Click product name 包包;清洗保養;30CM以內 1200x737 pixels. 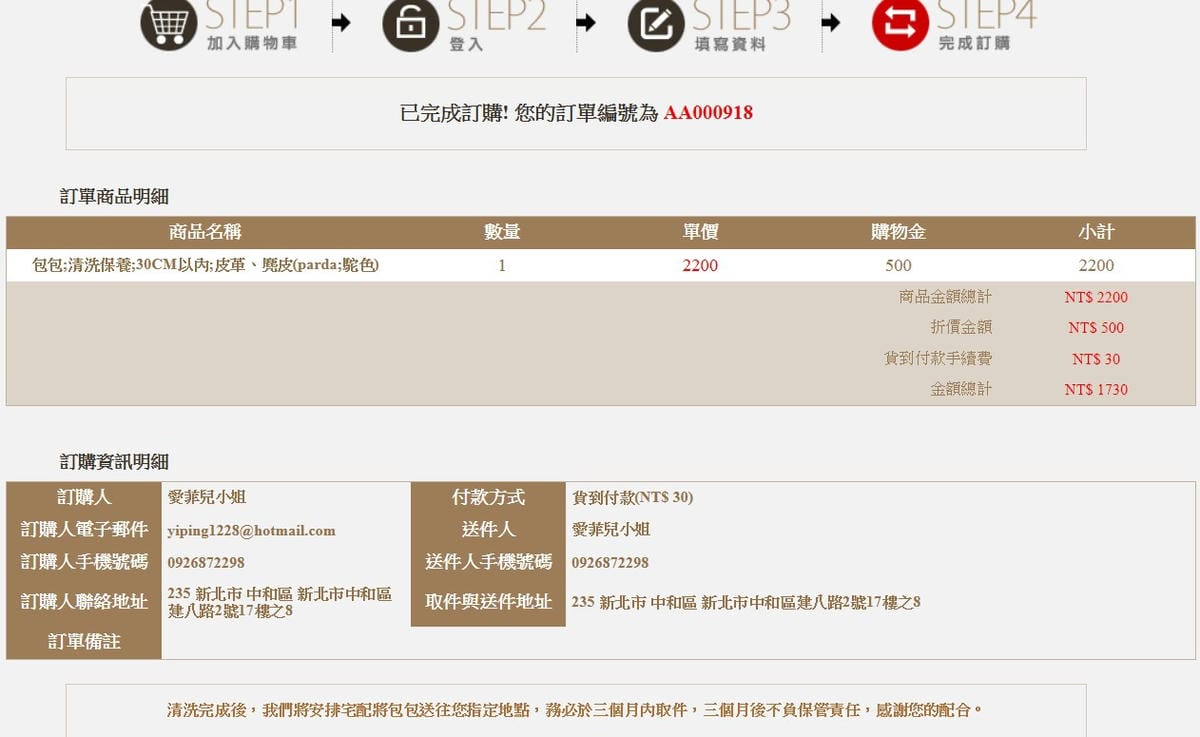pos(206,265)
